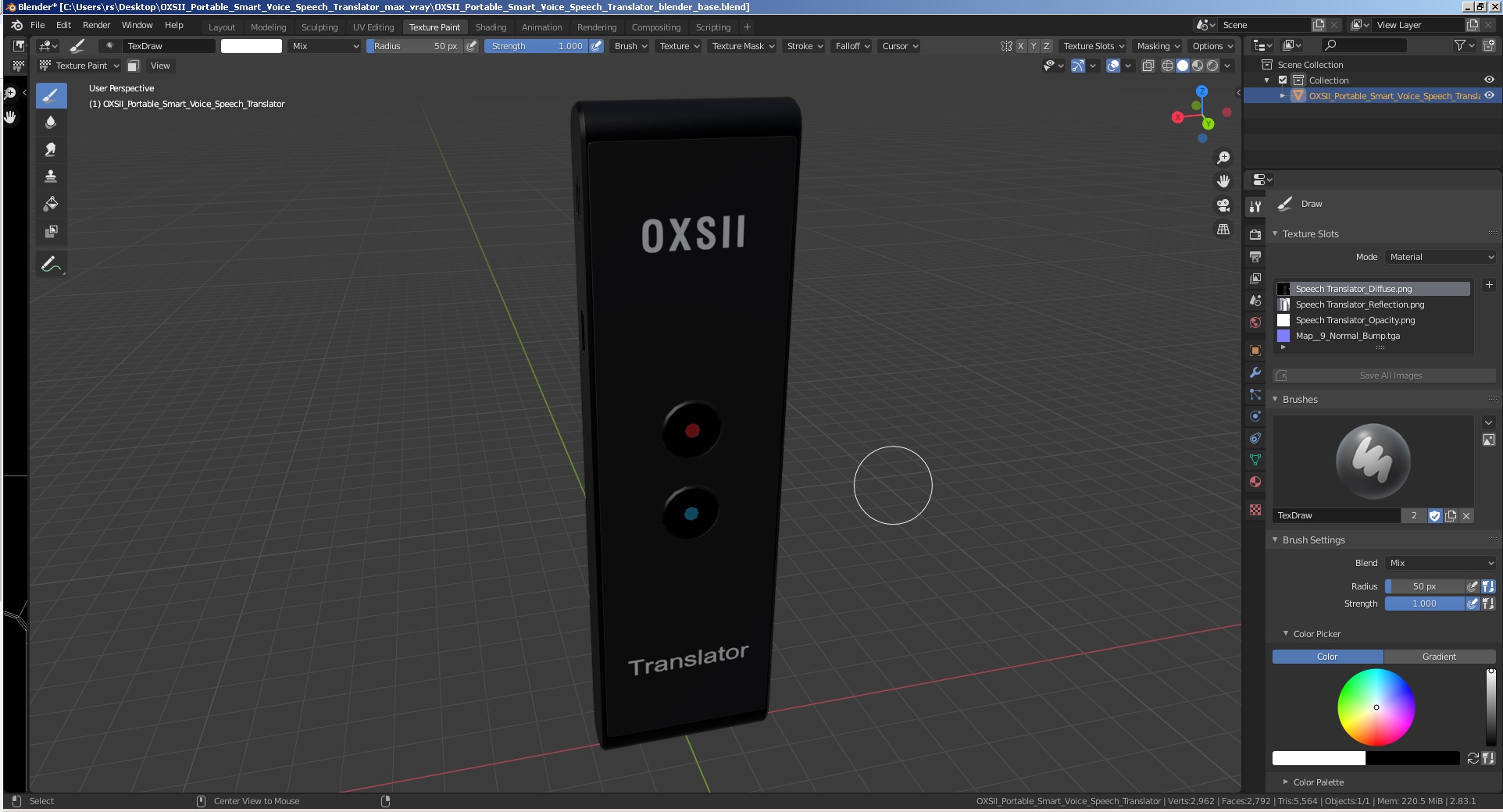Viewport: 1503px width, 812px height.
Task: Open the Texture properties checker tab
Action: click(1255, 510)
